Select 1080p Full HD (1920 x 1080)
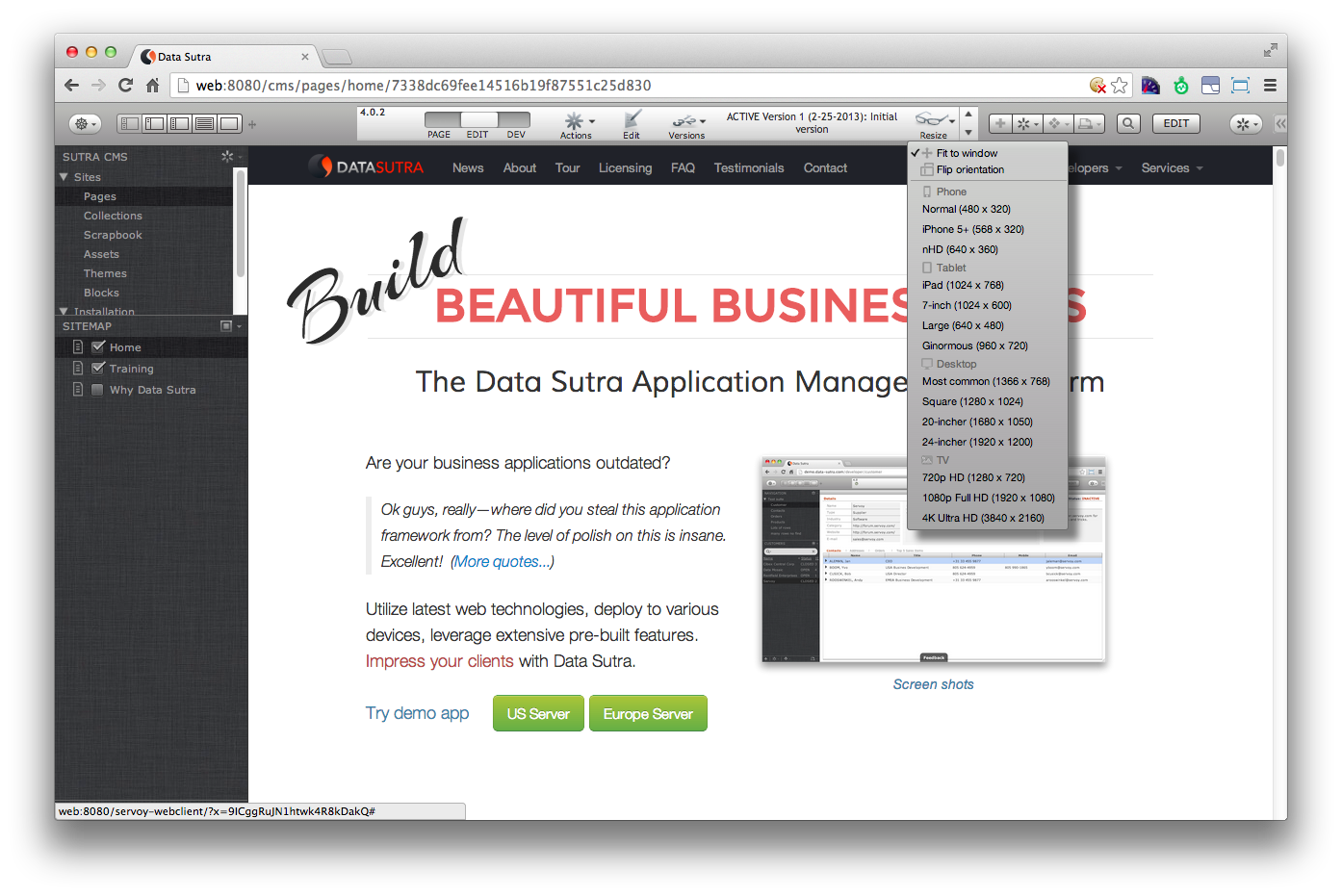The width and height of the screenshot is (1342, 896). (x=988, y=498)
